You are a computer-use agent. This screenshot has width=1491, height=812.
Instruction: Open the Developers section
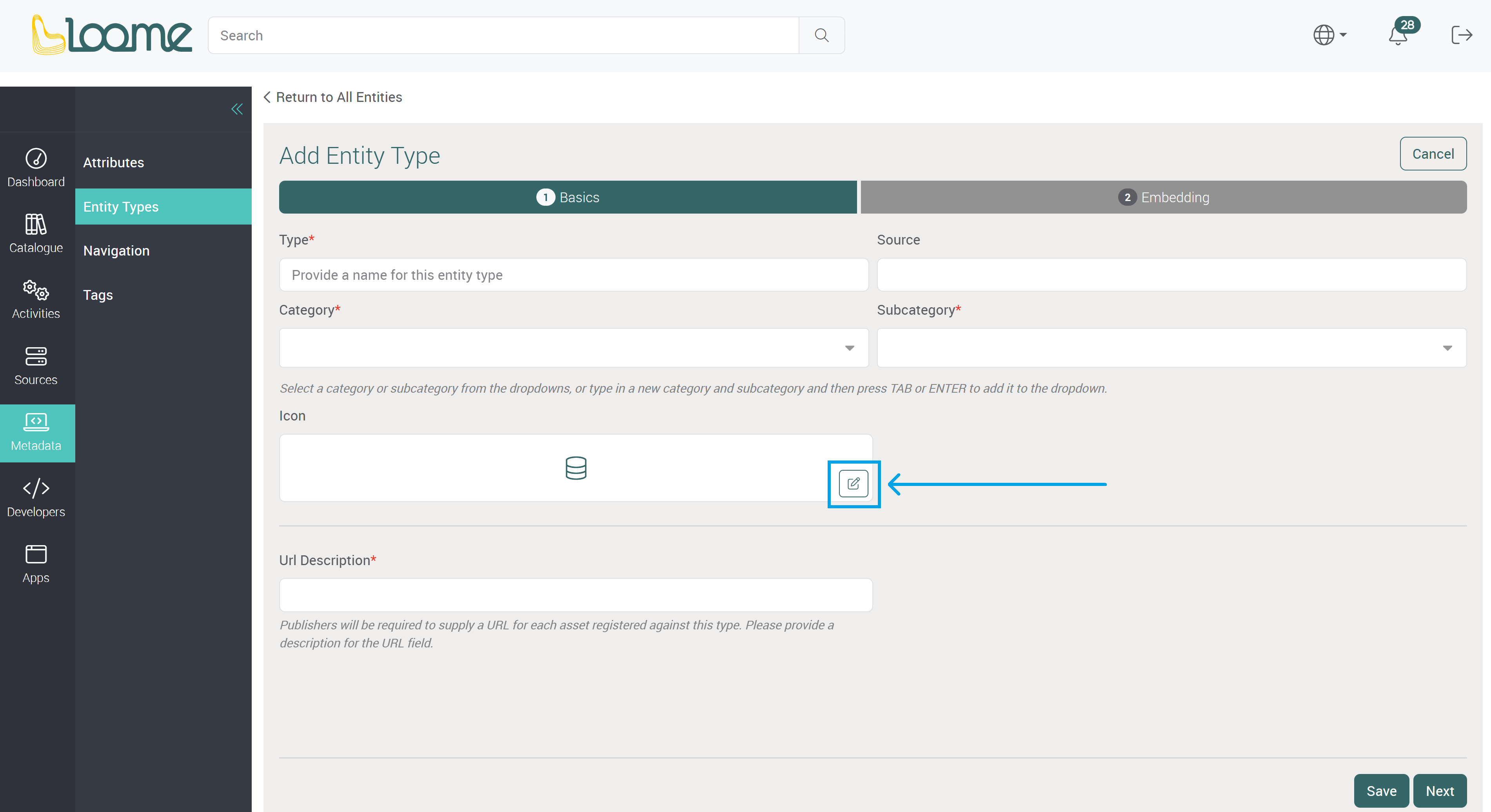point(36,498)
